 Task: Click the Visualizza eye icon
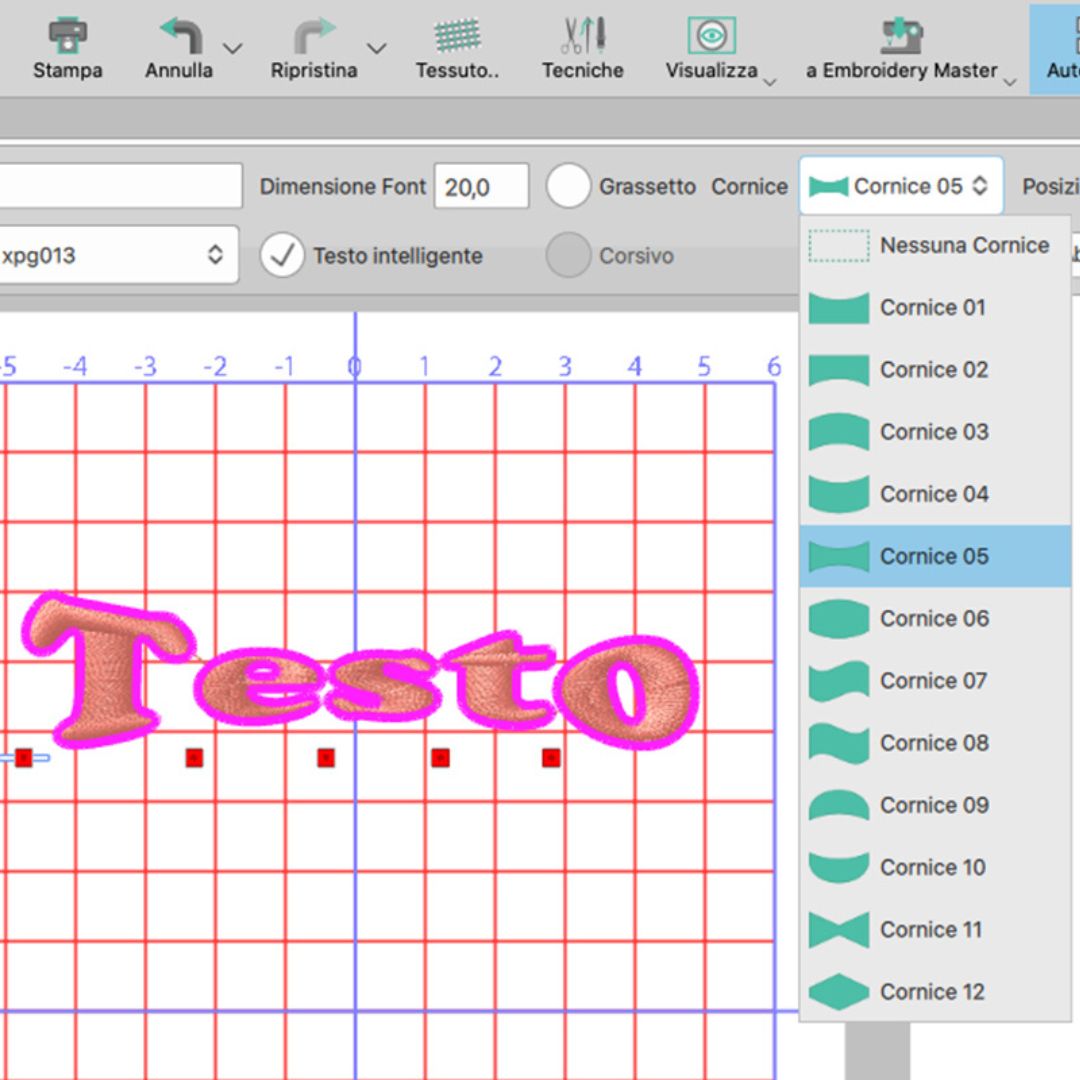tap(711, 37)
